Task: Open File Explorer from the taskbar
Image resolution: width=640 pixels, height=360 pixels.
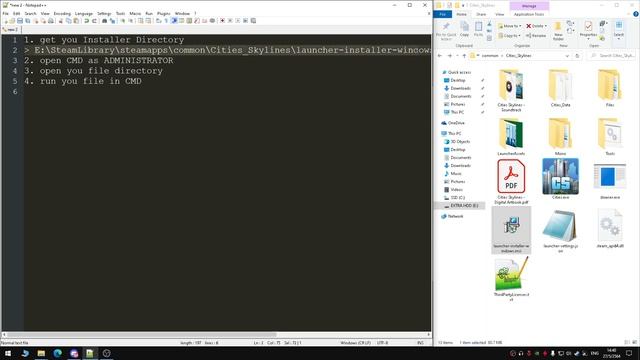Action: 41,353
